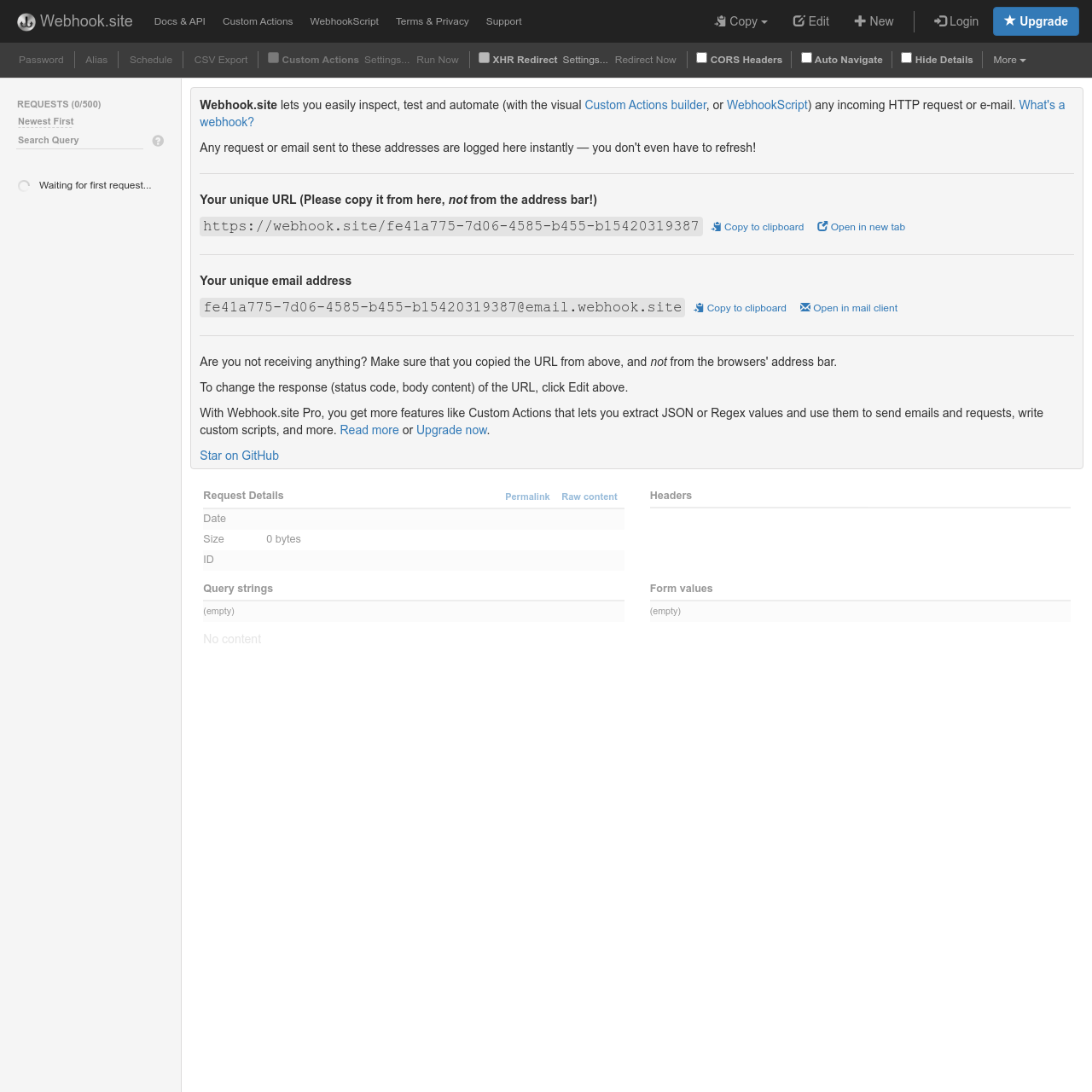Open unique URL in new tab
The height and width of the screenshot is (1092, 1092).
tap(862, 227)
